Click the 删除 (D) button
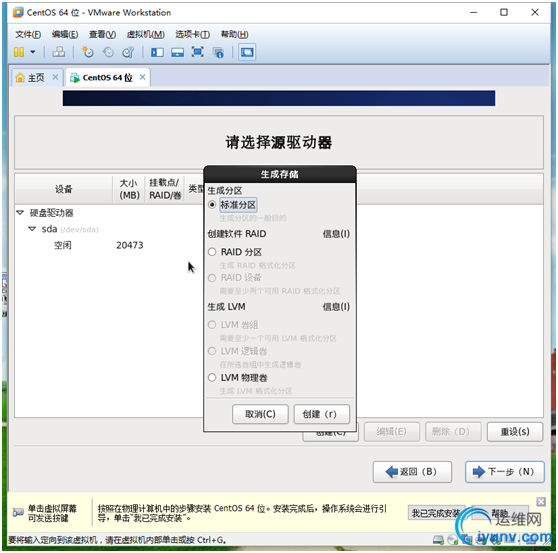Image resolution: width=558 pixels, height=553 pixels. click(x=453, y=432)
